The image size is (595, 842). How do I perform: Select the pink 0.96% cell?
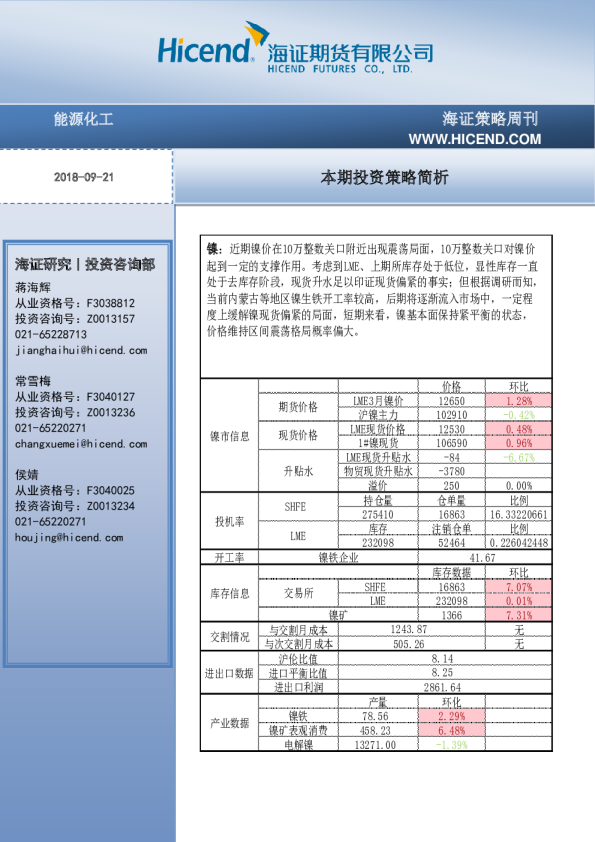519,442
